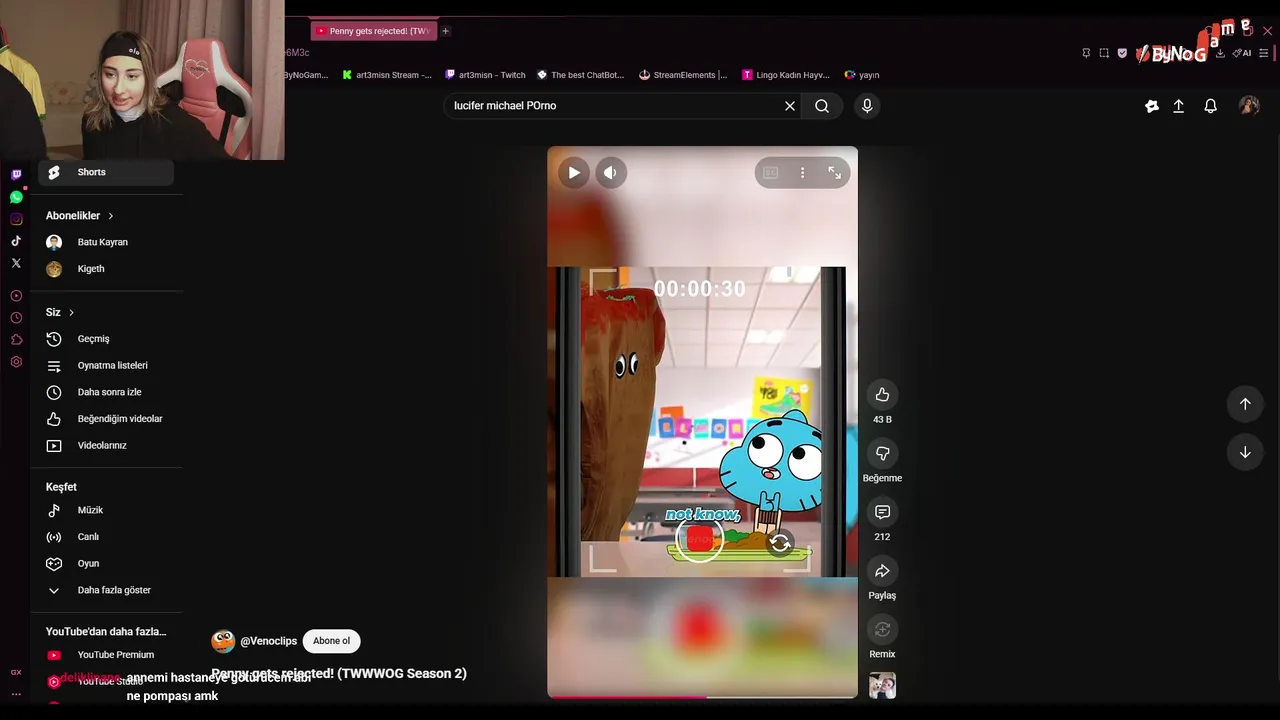Expand the Short to fullscreen
Screen dimensions: 1280x720
(x=834, y=172)
